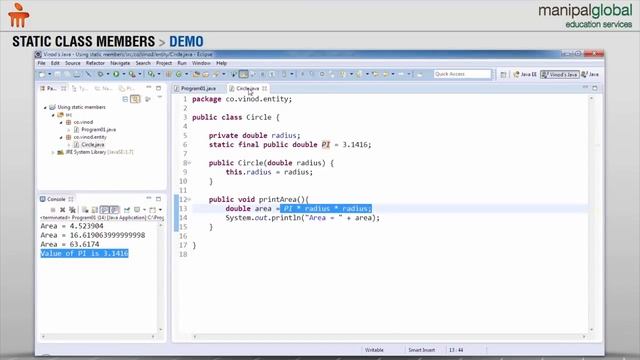Click Collapse All icon in Package Explorer
Image resolution: width=640 pixels, height=360 pixels.
click(125, 99)
